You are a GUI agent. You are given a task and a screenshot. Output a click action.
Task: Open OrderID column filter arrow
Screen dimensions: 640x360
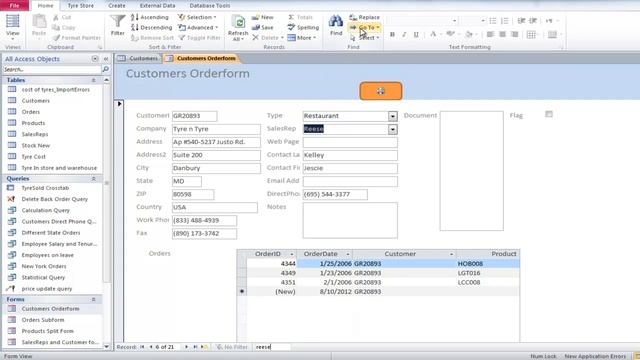291,254
